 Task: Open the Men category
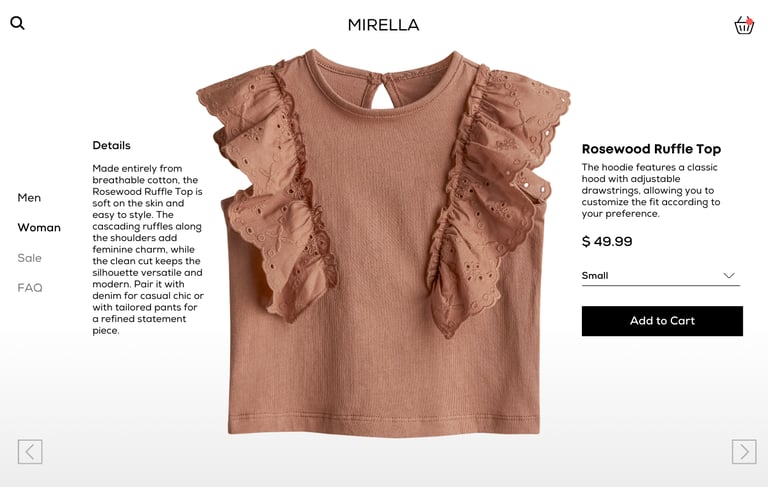(x=29, y=197)
